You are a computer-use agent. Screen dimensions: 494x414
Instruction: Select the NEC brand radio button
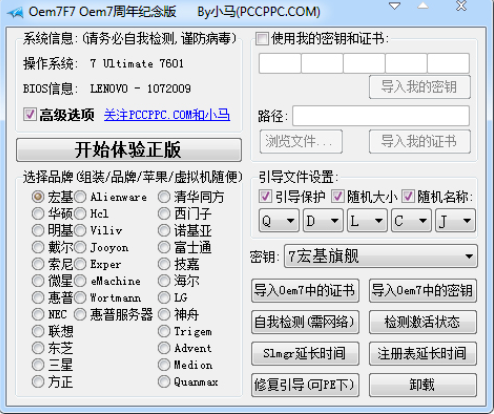coord(38,314)
